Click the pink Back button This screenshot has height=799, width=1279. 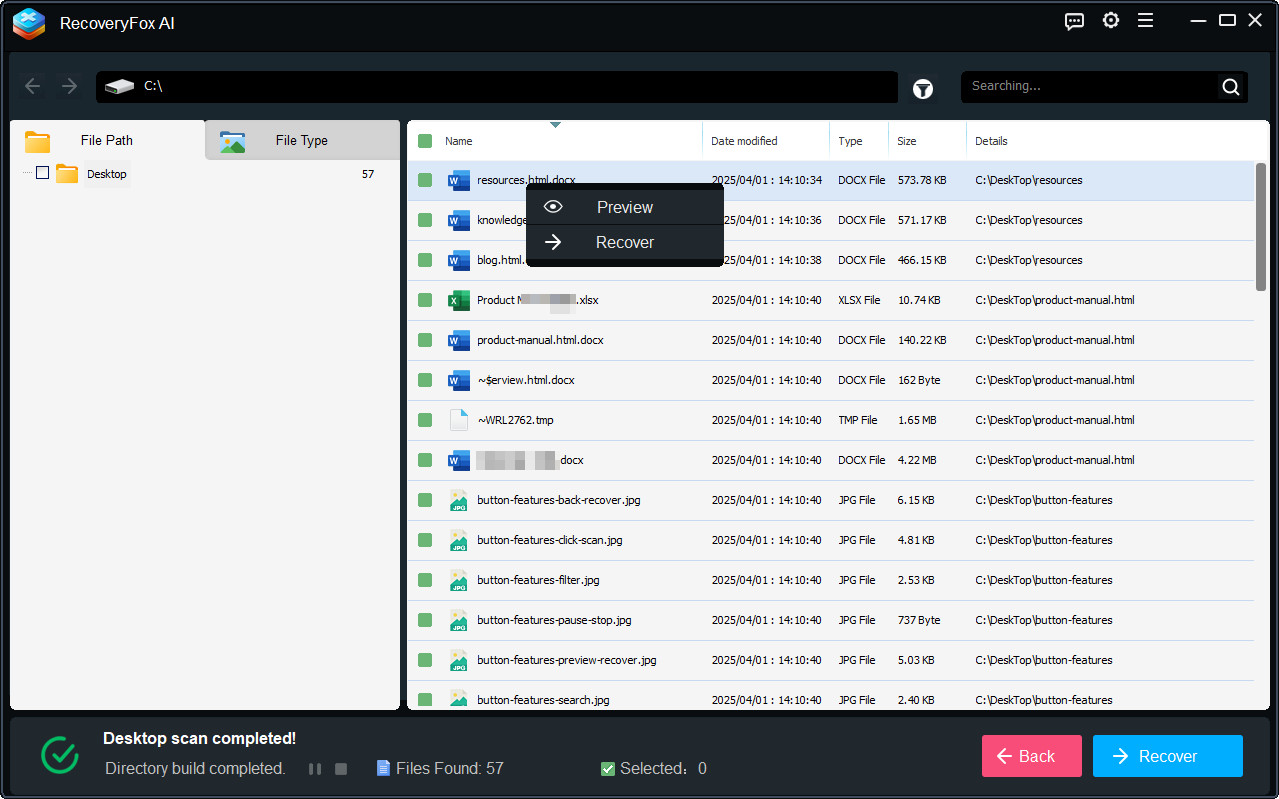pyautogui.click(x=1032, y=756)
